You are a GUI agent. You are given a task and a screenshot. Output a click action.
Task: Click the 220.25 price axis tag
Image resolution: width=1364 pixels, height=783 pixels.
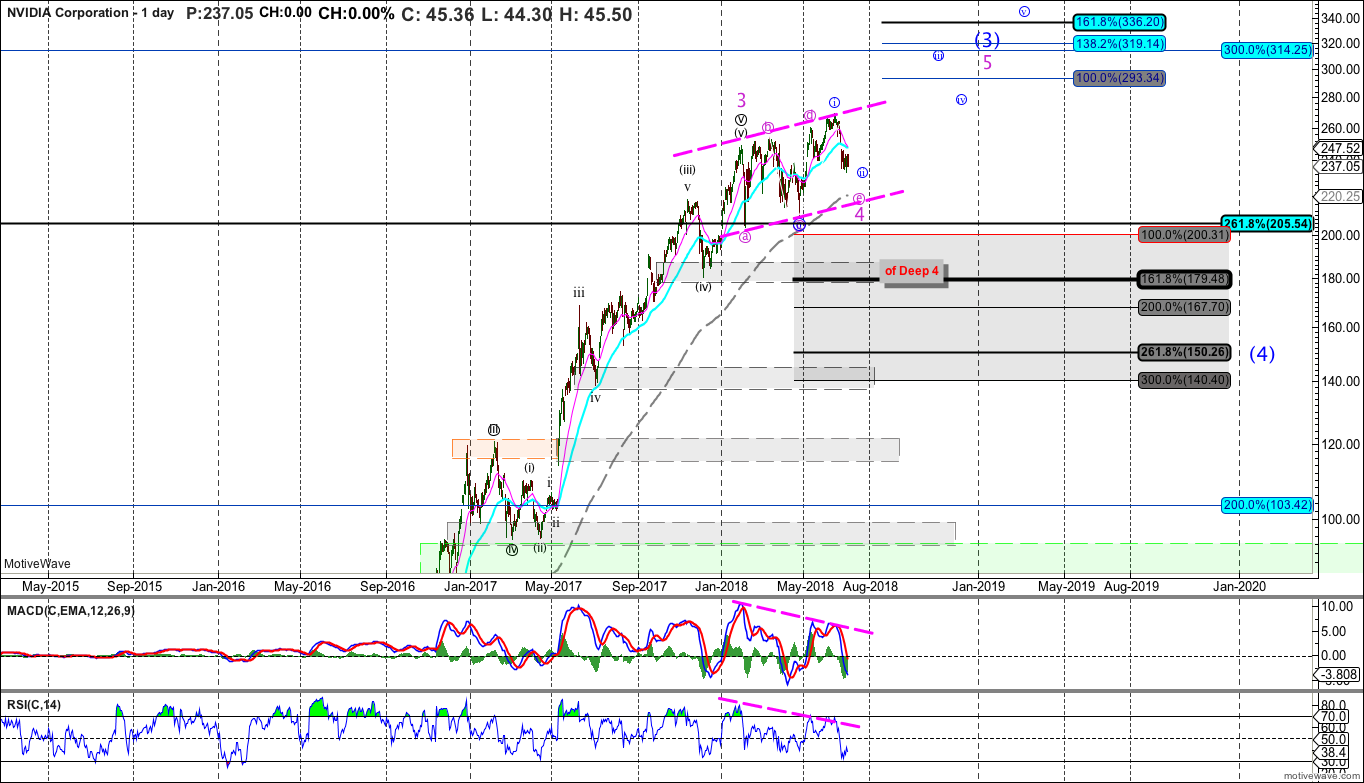[x=1340, y=196]
